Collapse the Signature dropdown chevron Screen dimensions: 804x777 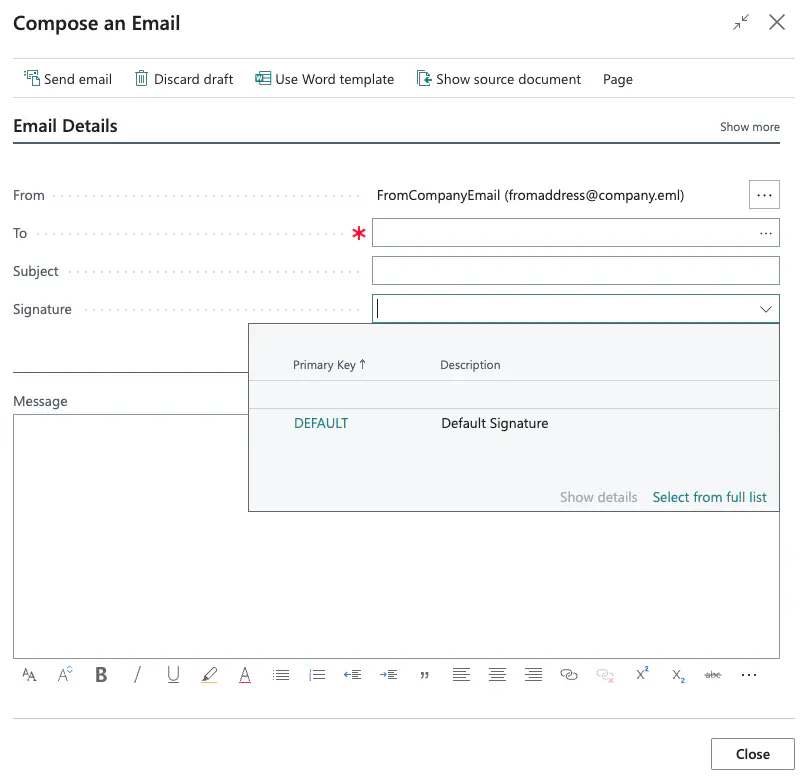point(766,309)
